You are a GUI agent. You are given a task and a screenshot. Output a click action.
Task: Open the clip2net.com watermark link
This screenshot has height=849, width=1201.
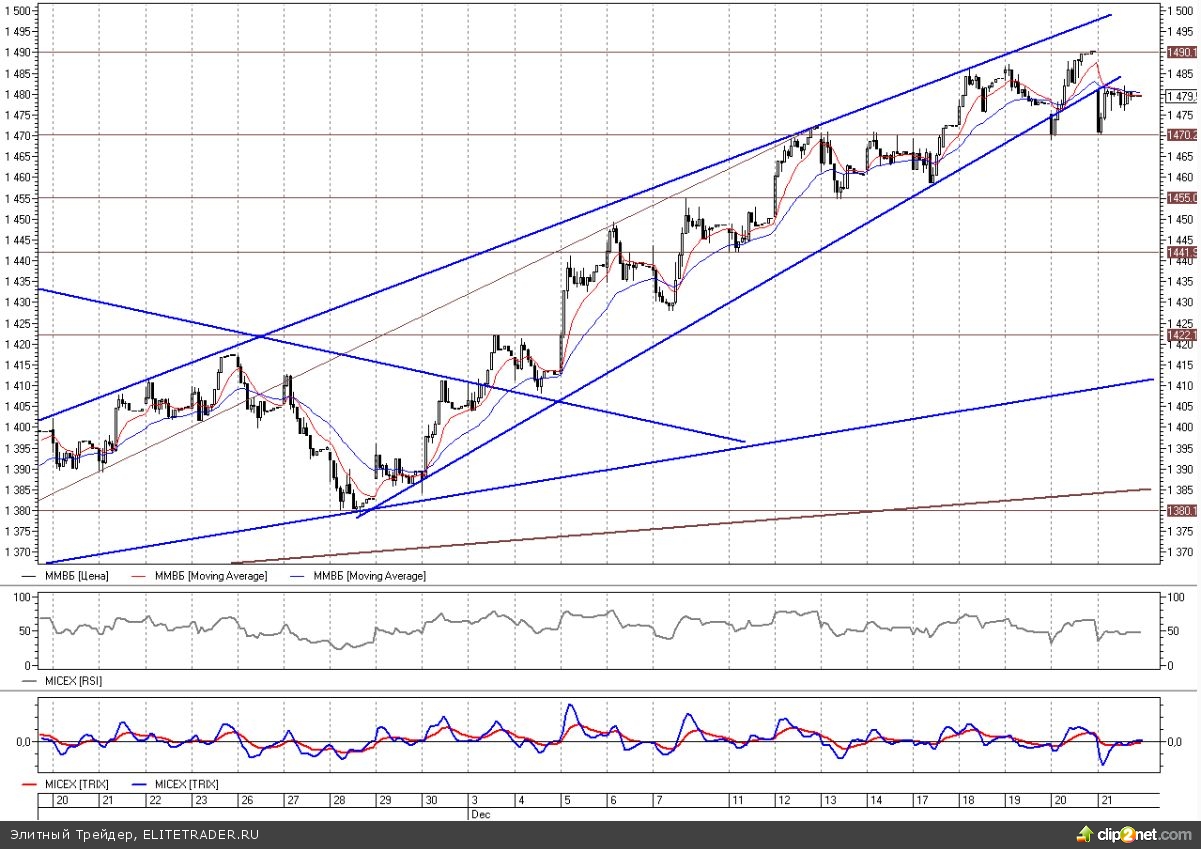[x=1140, y=834]
